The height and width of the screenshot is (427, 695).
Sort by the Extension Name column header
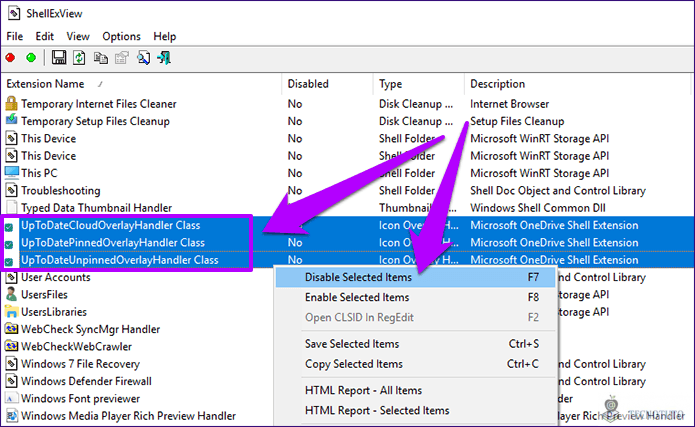point(141,84)
